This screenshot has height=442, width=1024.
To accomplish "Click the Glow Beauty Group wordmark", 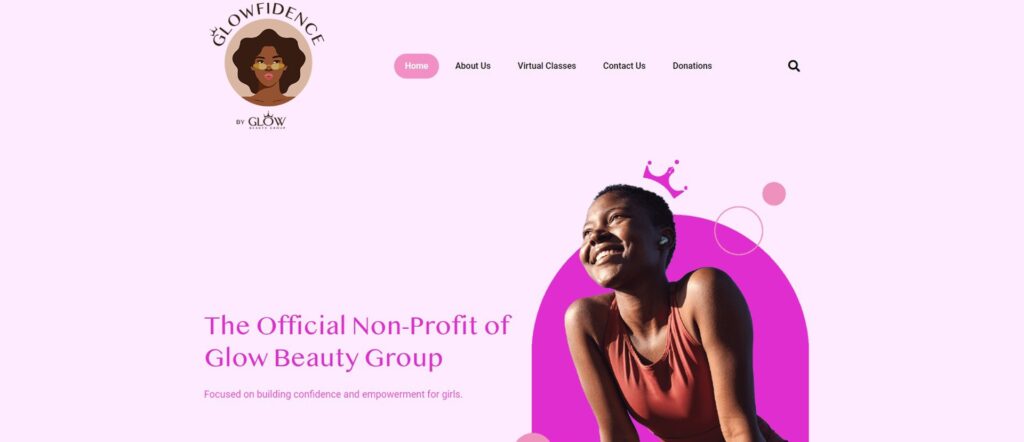I will click(266, 121).
